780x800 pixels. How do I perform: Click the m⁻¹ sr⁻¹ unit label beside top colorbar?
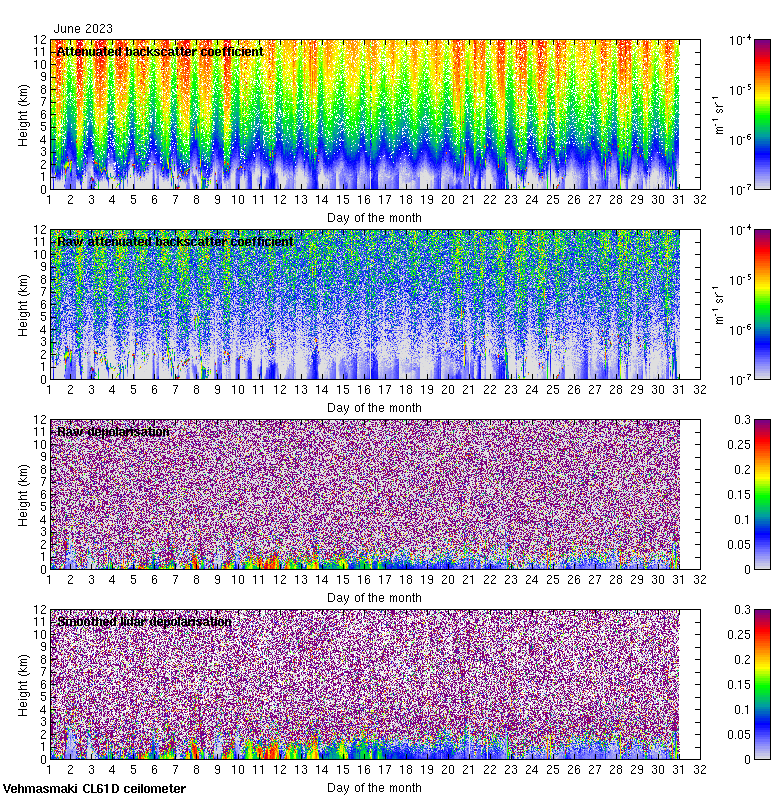pos(718,114)
